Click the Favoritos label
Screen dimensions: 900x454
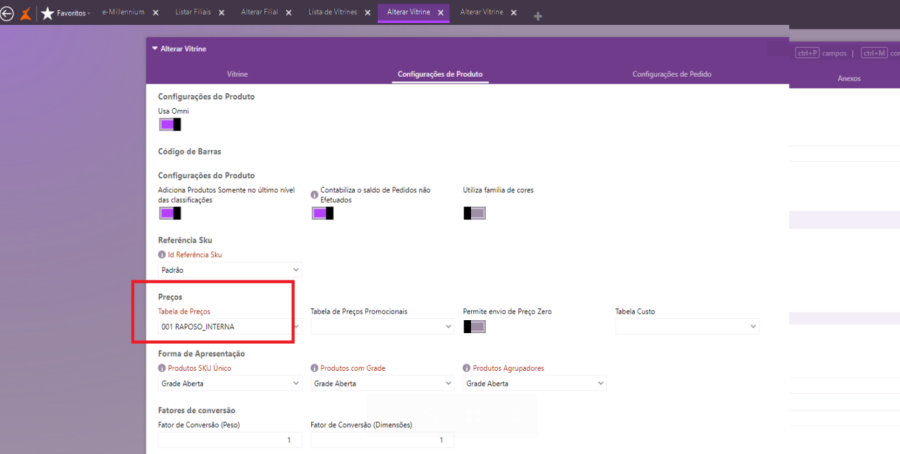coord(72,13)
